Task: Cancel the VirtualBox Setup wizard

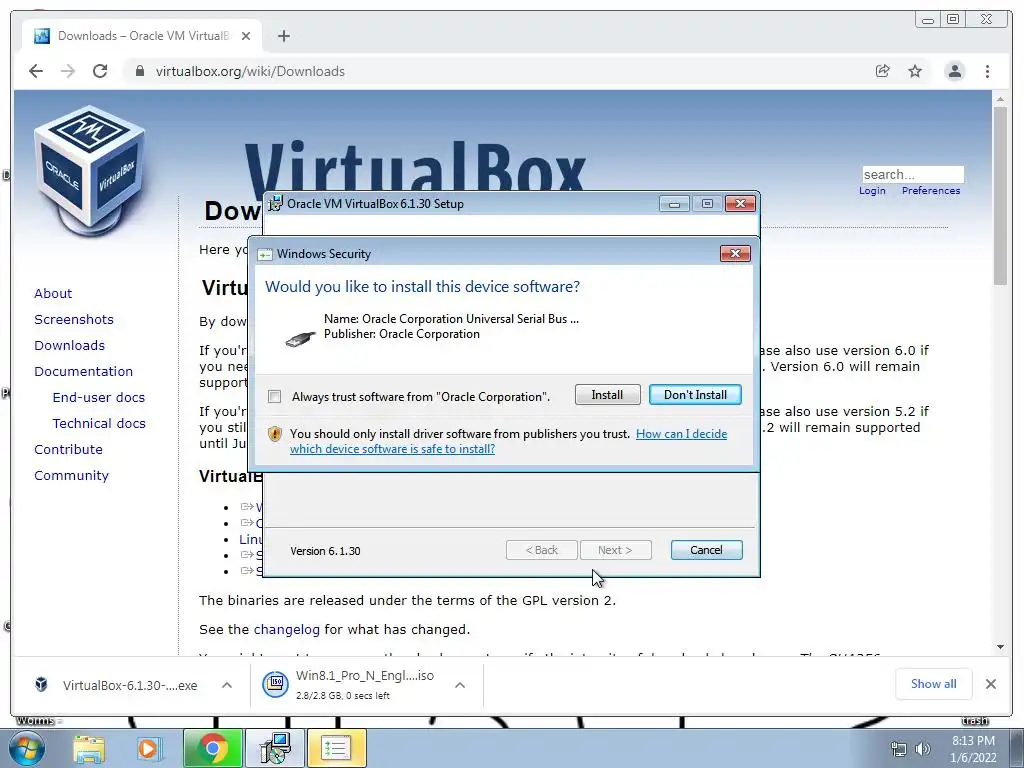Action: (706, 550)
